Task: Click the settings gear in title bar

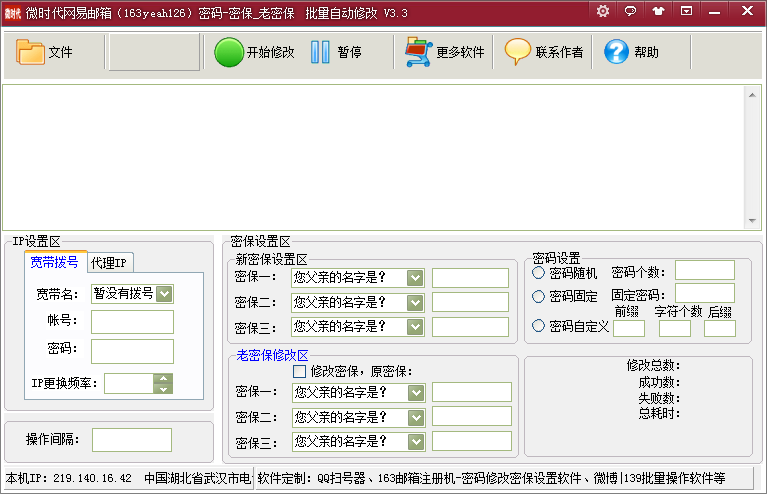Action: [603, 11]
